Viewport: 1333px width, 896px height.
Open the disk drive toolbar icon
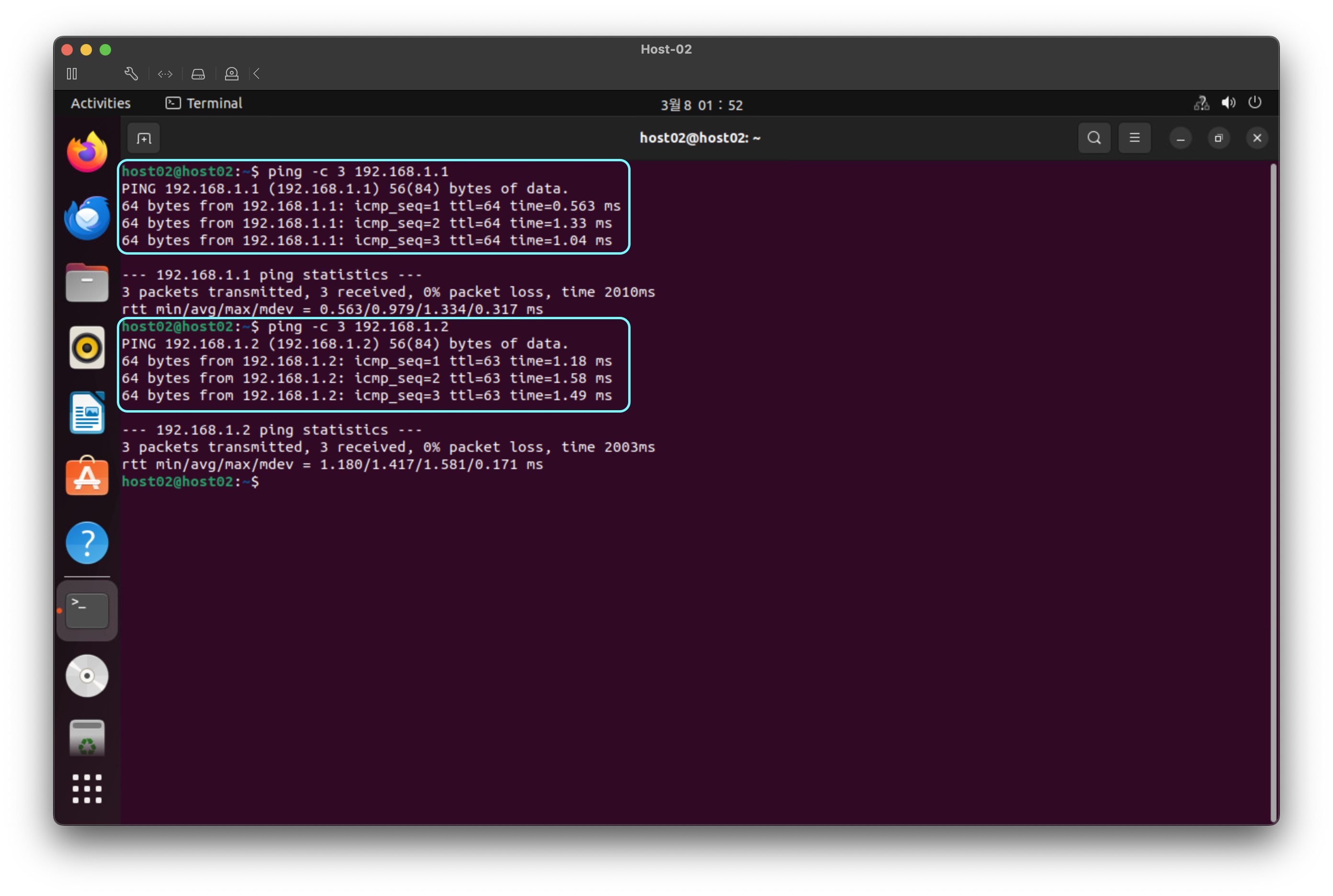point(198,74)
